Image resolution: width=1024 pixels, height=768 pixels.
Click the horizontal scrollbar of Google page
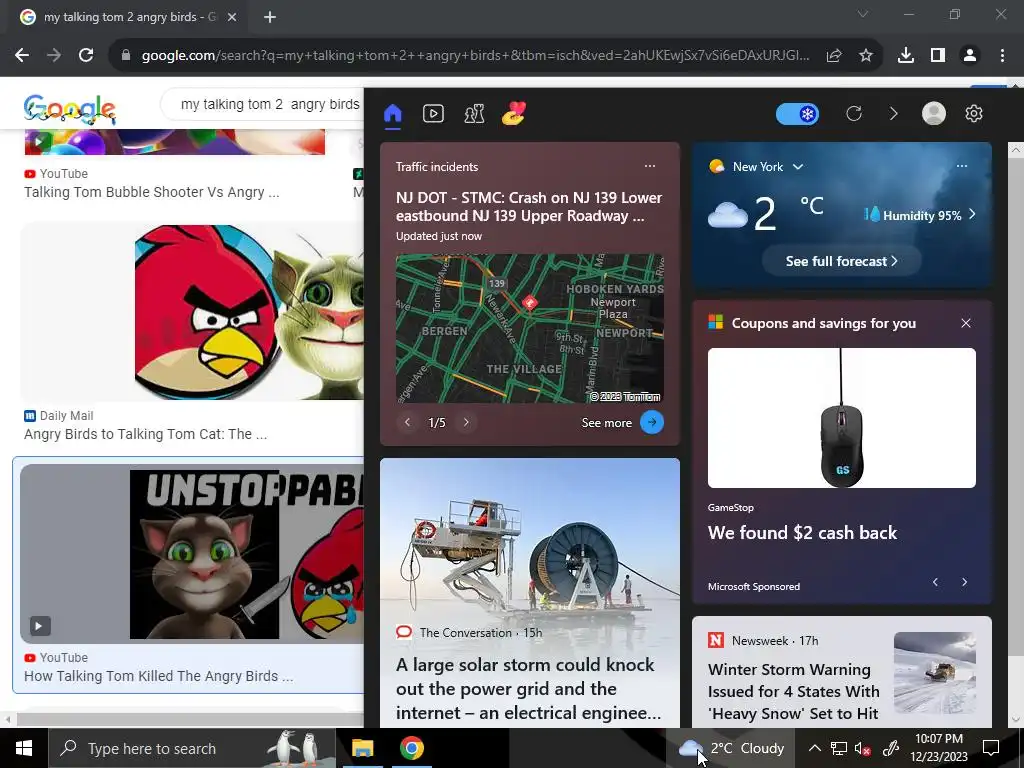(x=189, y=719)
